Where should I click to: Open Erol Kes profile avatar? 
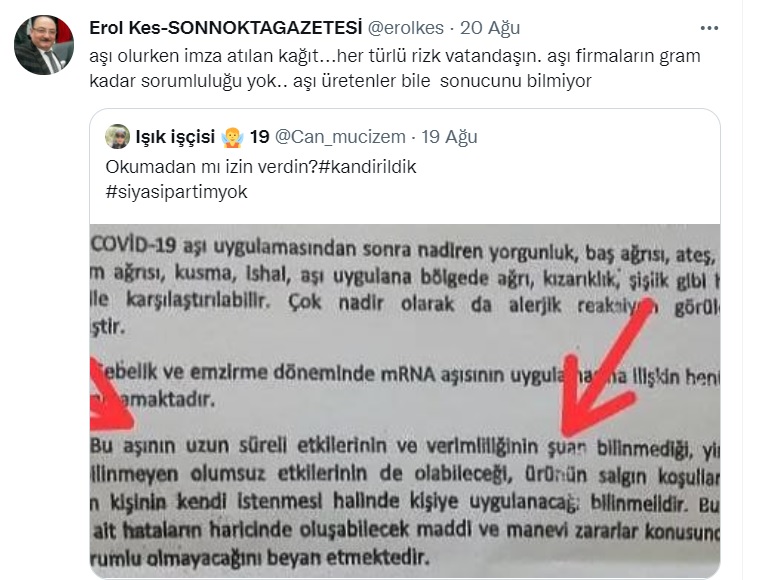[x=44, y=45]
